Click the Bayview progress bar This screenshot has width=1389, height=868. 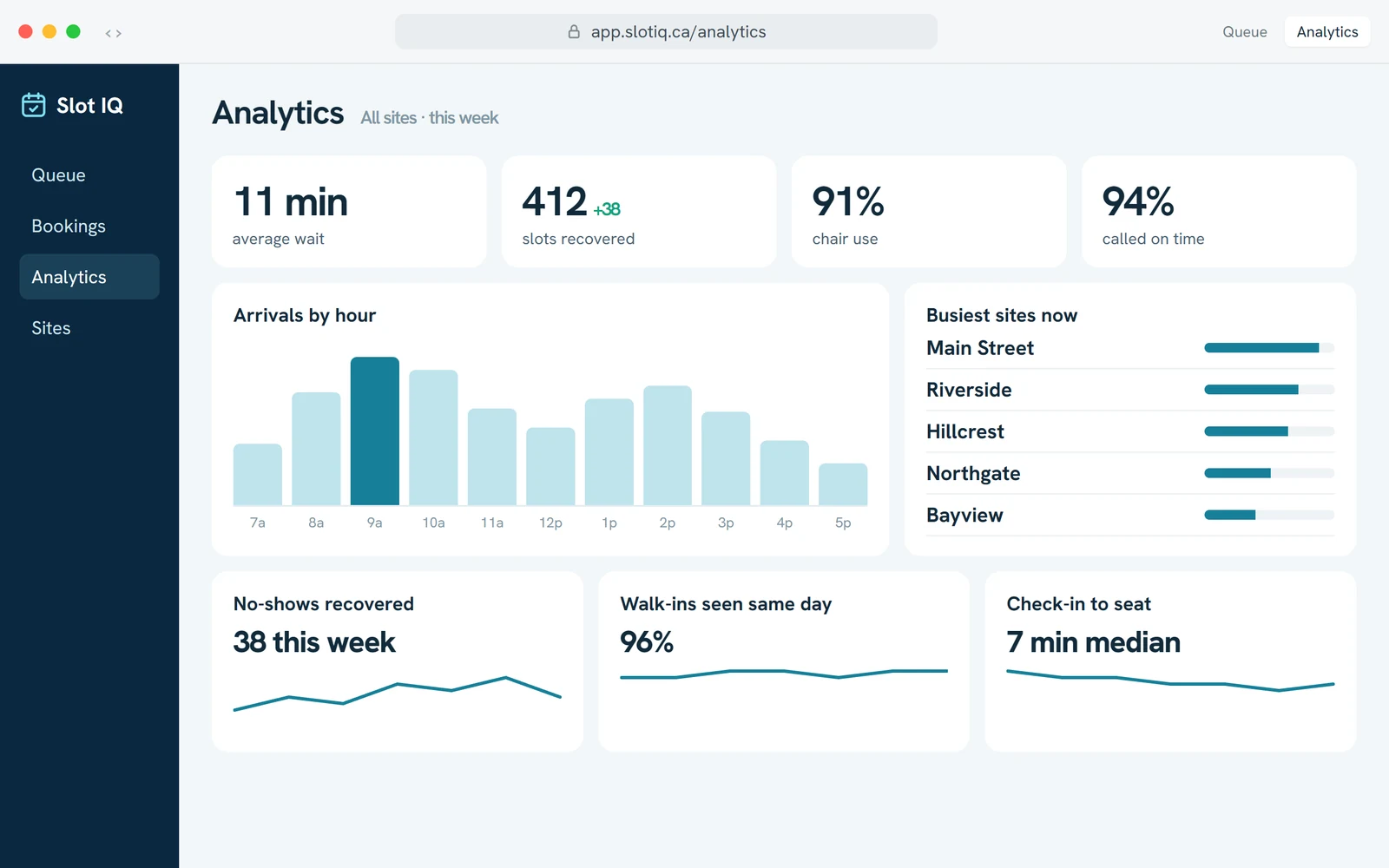point(1269,515)
